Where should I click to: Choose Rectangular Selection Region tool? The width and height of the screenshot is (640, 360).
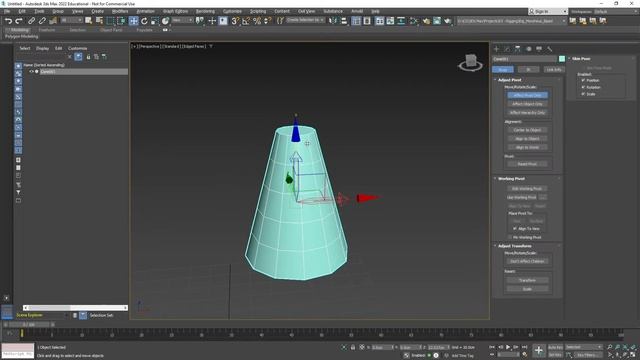110,21
